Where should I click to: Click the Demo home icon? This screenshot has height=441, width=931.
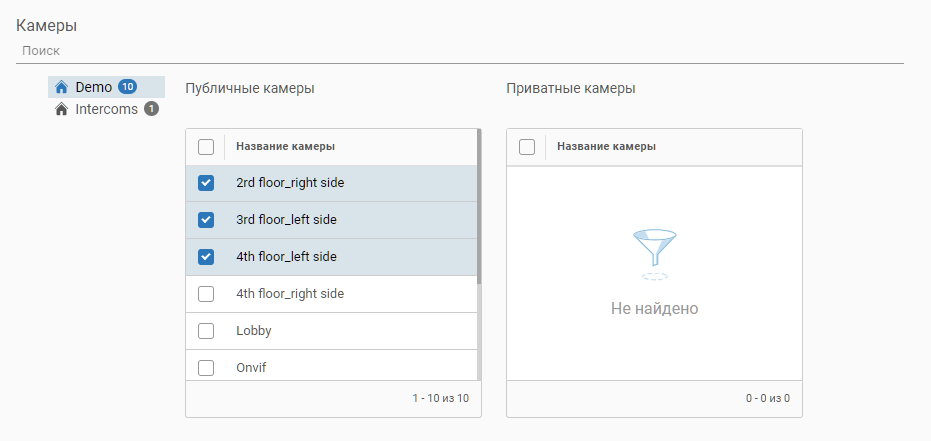pyautogui.click(x=61, y=87)
